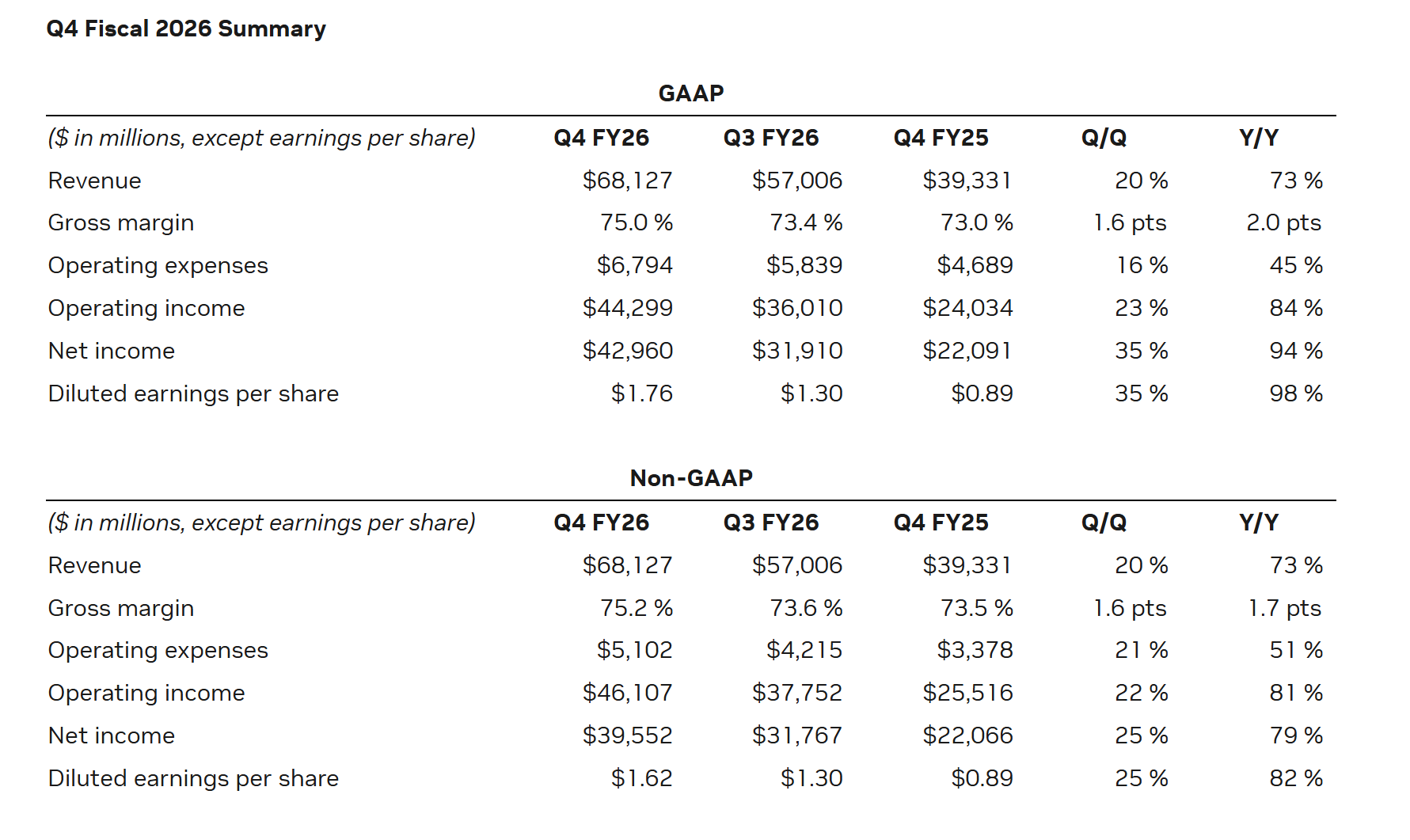Select the GAAP Q4 FY26 column header
Image resolution: width=1410 pixels, height=840 pixels.
point(601,138)
